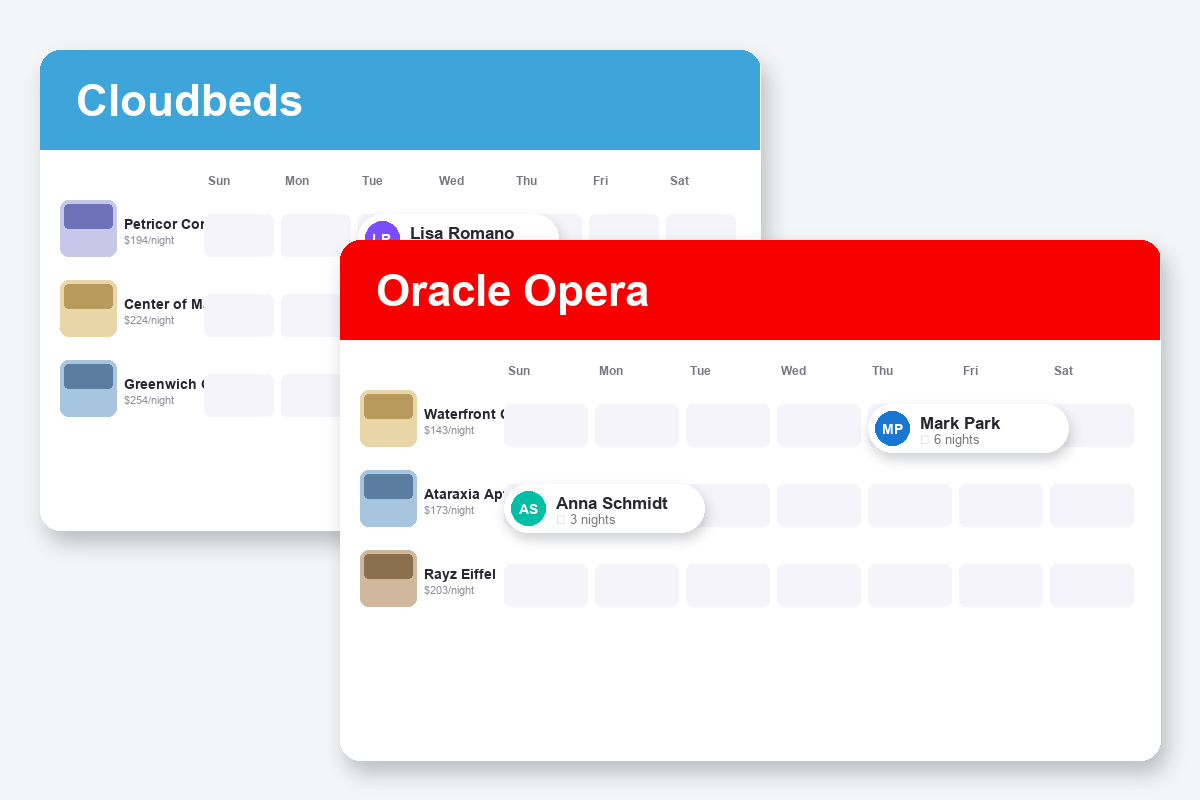Open the Ataraxia property thumbnail

coord(388,498)
